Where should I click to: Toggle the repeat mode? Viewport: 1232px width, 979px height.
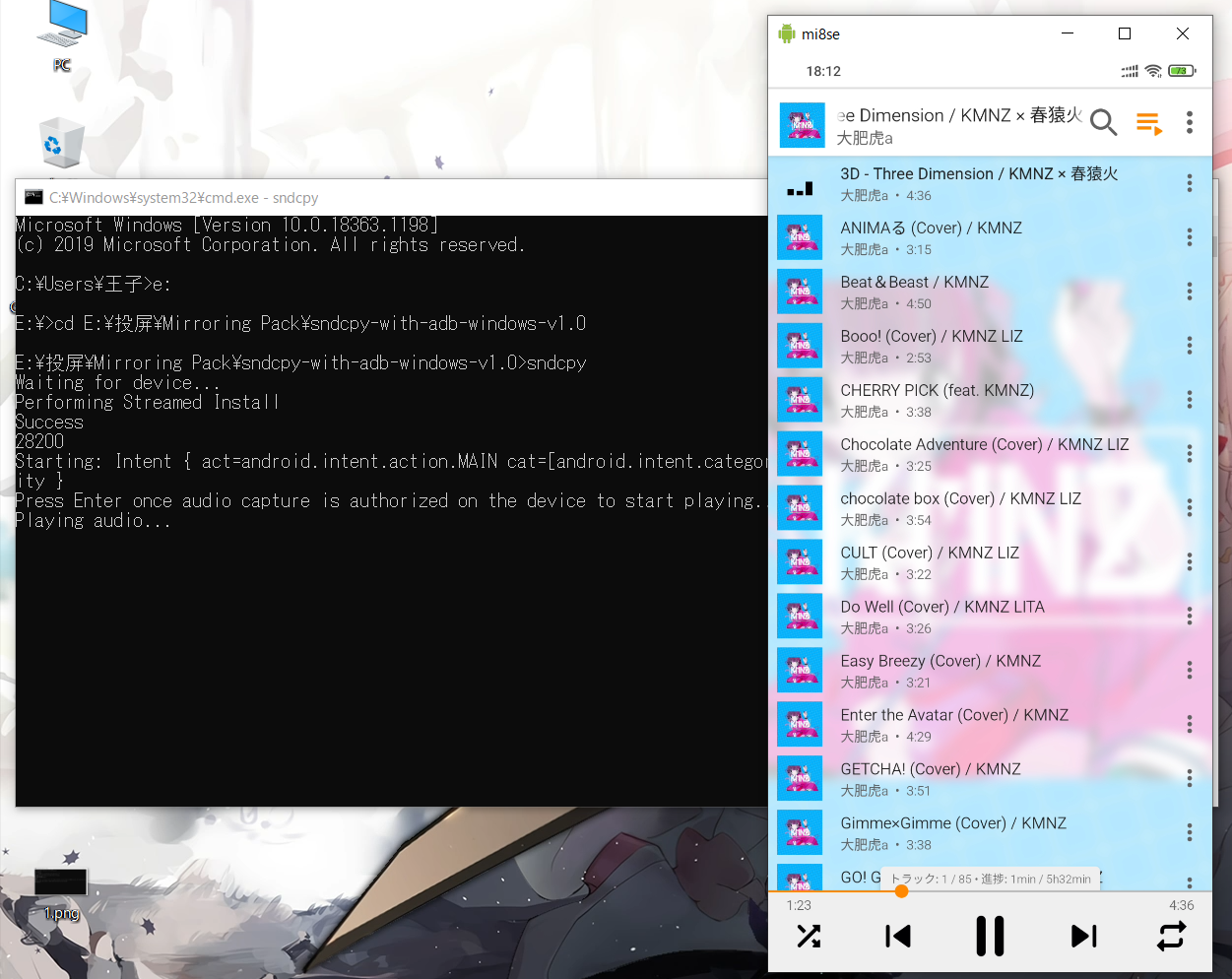[1171, 936]
